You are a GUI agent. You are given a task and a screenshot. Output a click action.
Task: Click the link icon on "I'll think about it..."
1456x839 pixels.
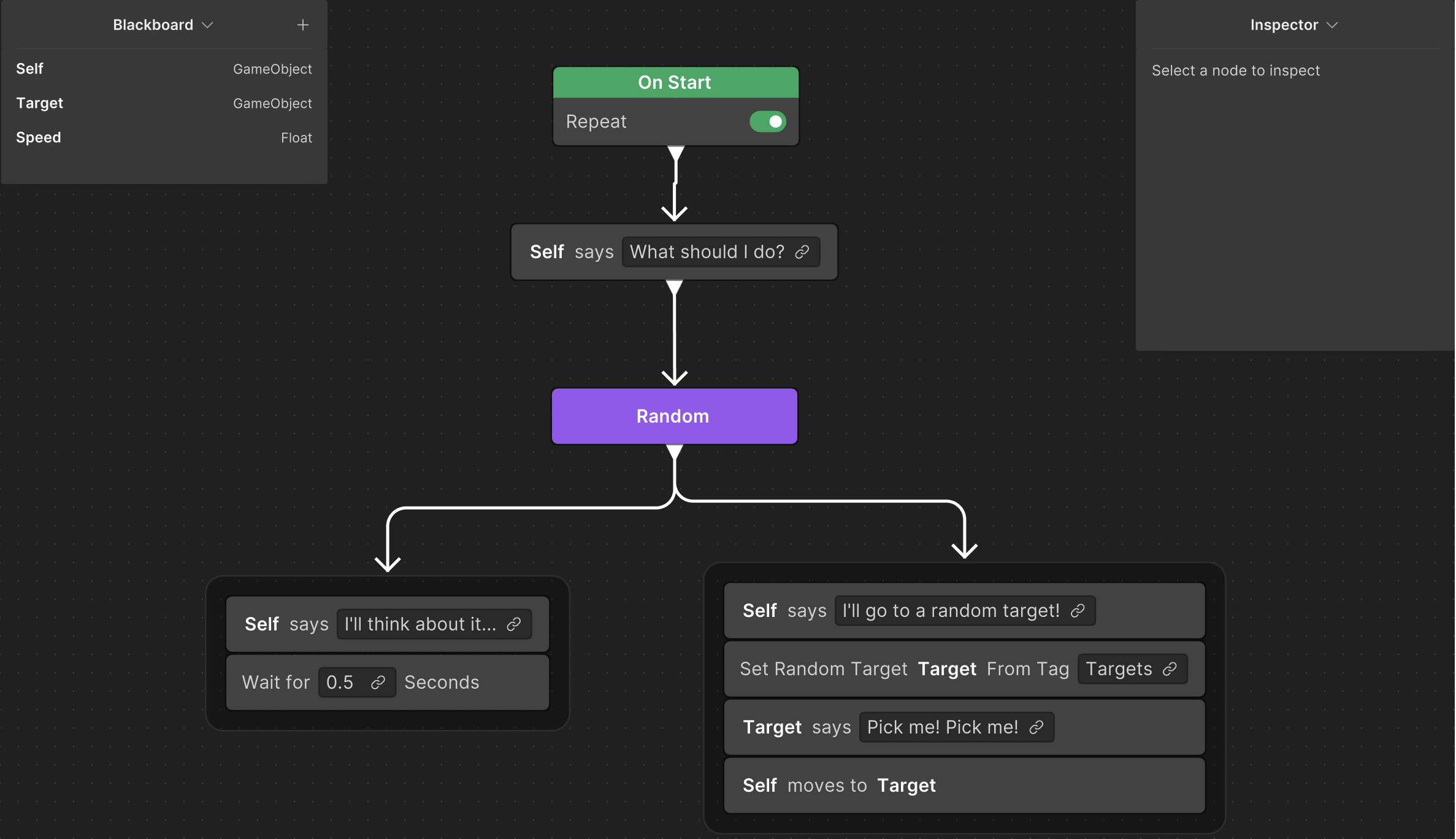click(514, 624)
